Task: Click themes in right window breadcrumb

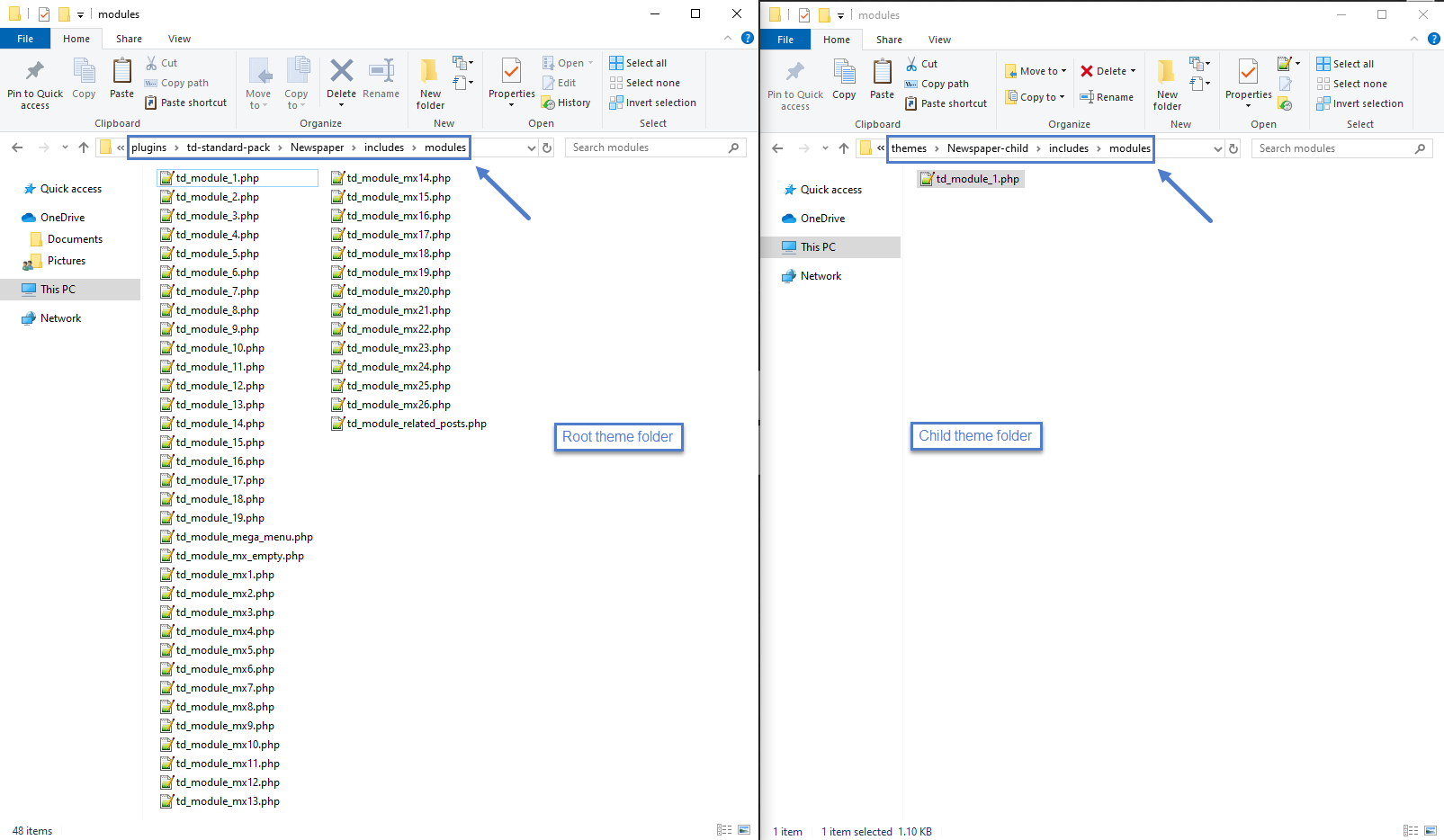Action: point(909,148)
